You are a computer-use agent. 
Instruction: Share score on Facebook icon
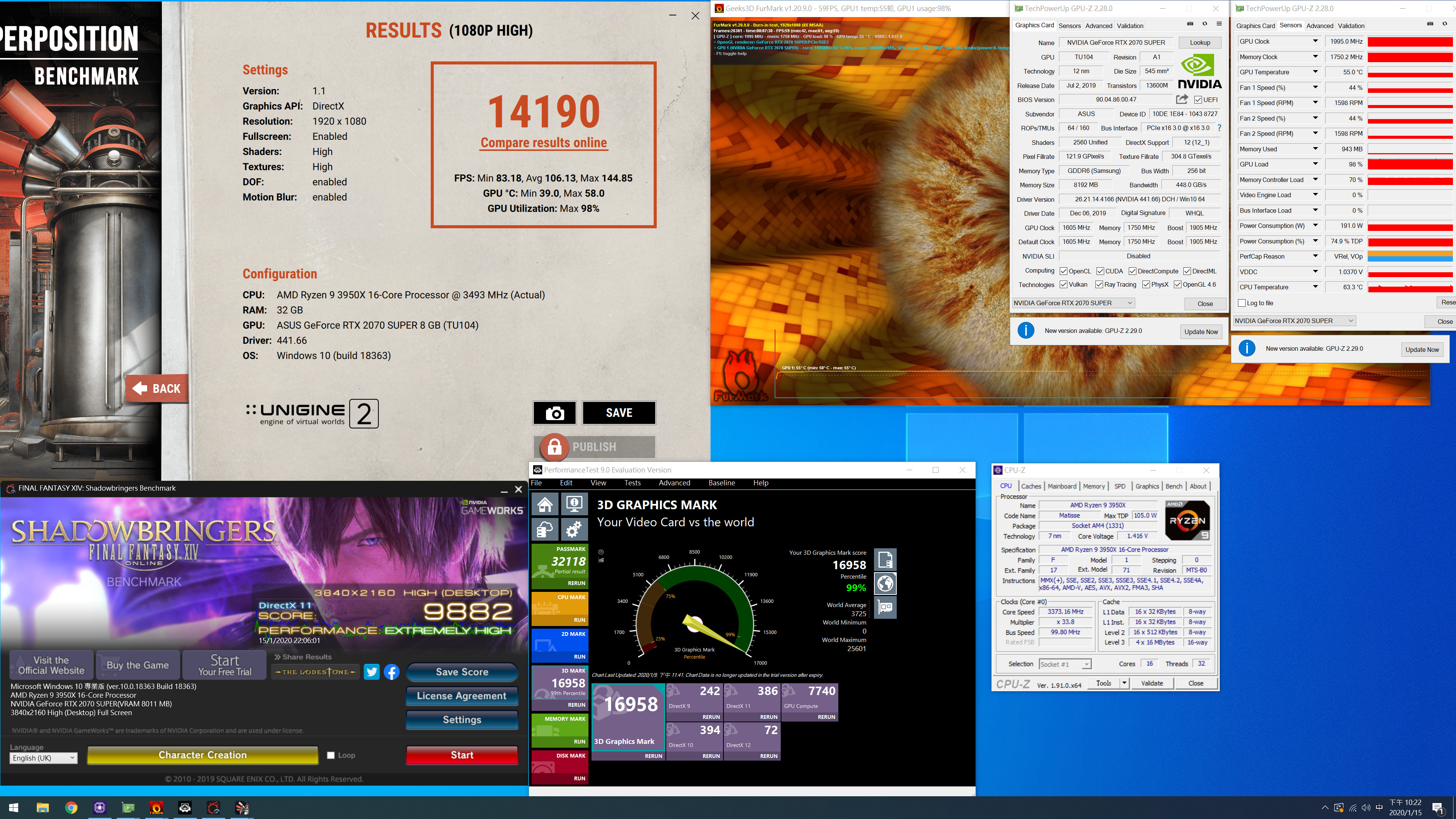(392, 672)
